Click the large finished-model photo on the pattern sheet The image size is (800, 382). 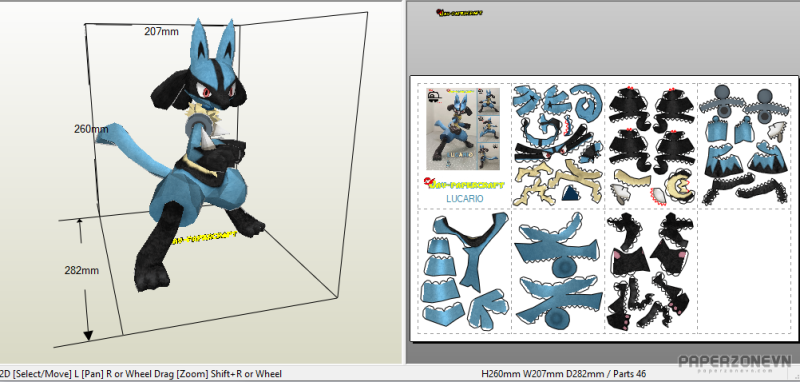(x=451, y=129)
